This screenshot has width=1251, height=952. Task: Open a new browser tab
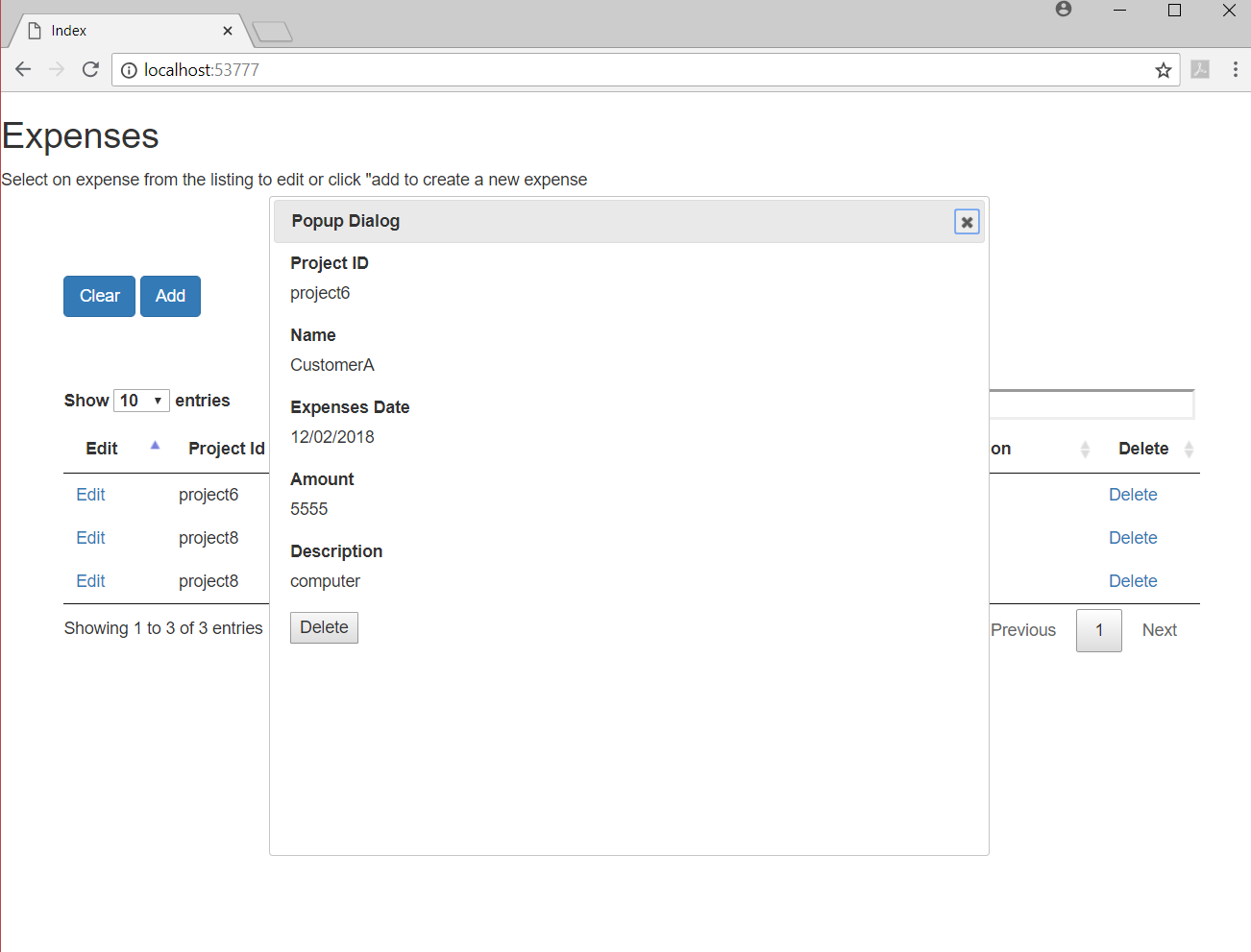point(272,31)
